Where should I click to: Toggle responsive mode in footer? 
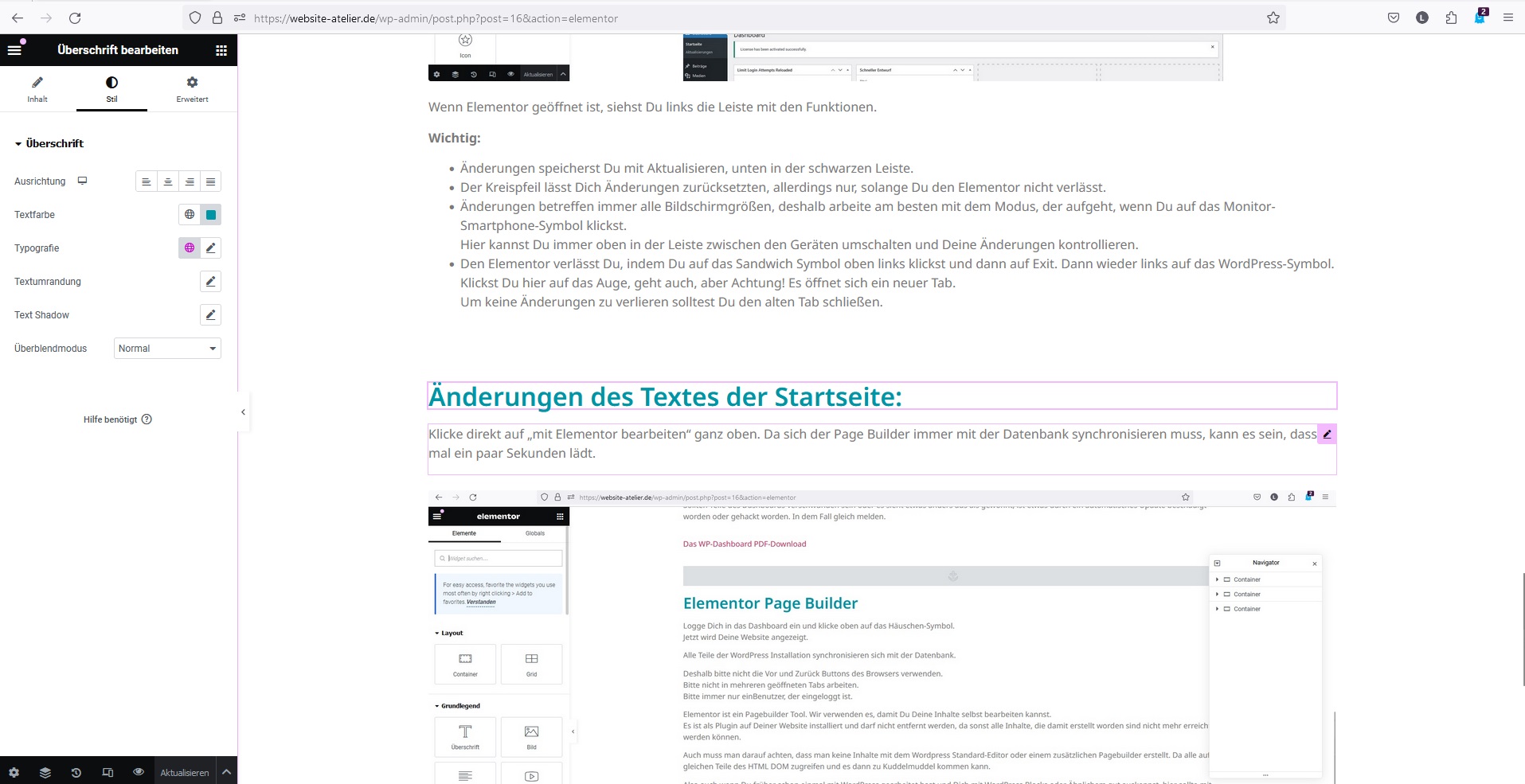tap(108, 772)
